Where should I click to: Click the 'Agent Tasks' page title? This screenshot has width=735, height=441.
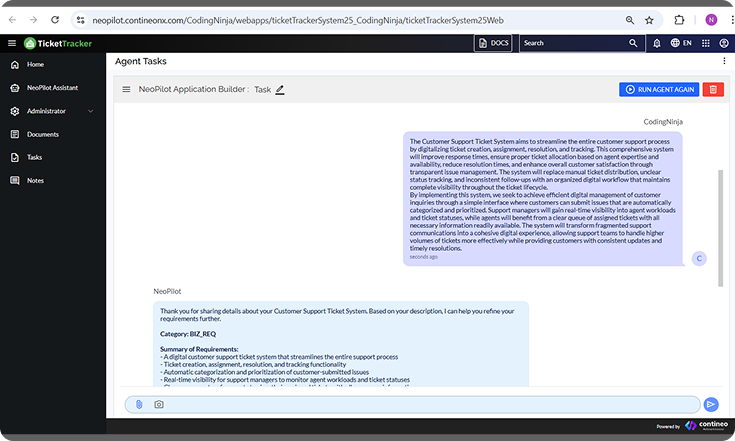coord(141,61)
